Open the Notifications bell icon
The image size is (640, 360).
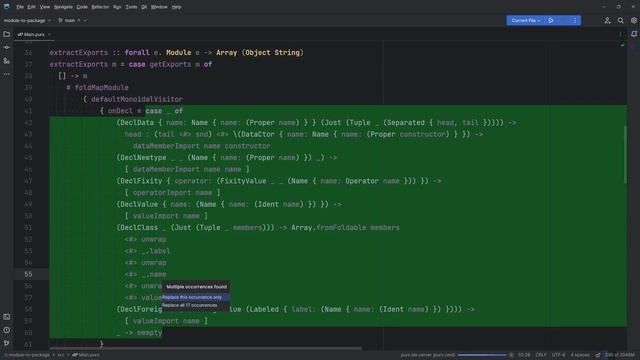pyautogui.click(x=633, y=34)
